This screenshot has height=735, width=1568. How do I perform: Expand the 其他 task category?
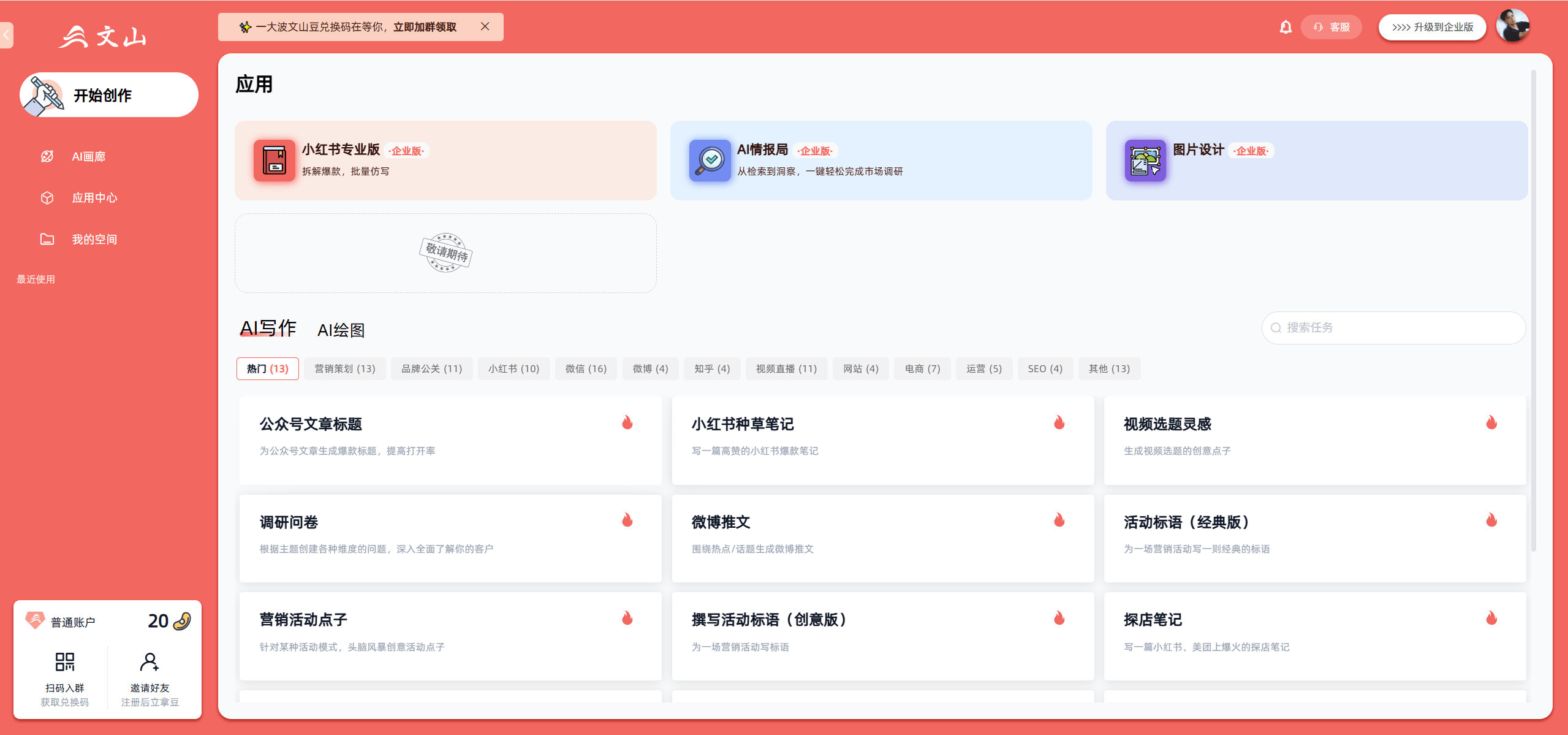click(x=1109, y=368)
